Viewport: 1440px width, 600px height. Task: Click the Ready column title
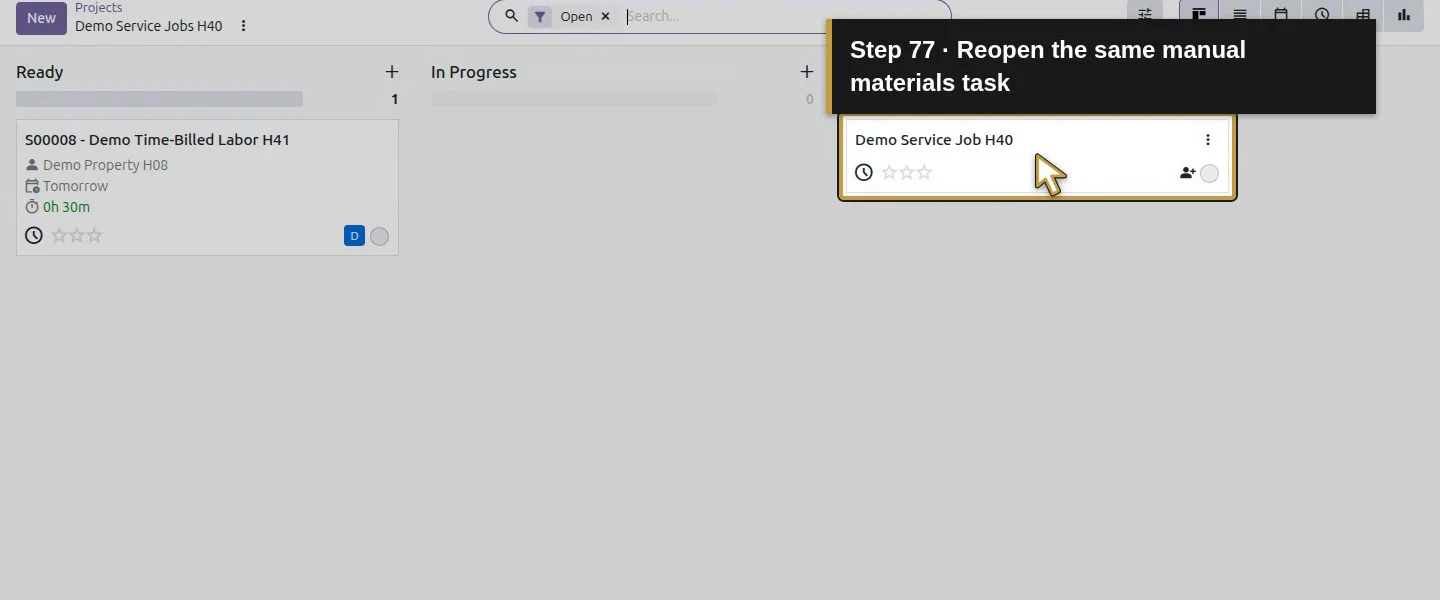tap(40, 72)
